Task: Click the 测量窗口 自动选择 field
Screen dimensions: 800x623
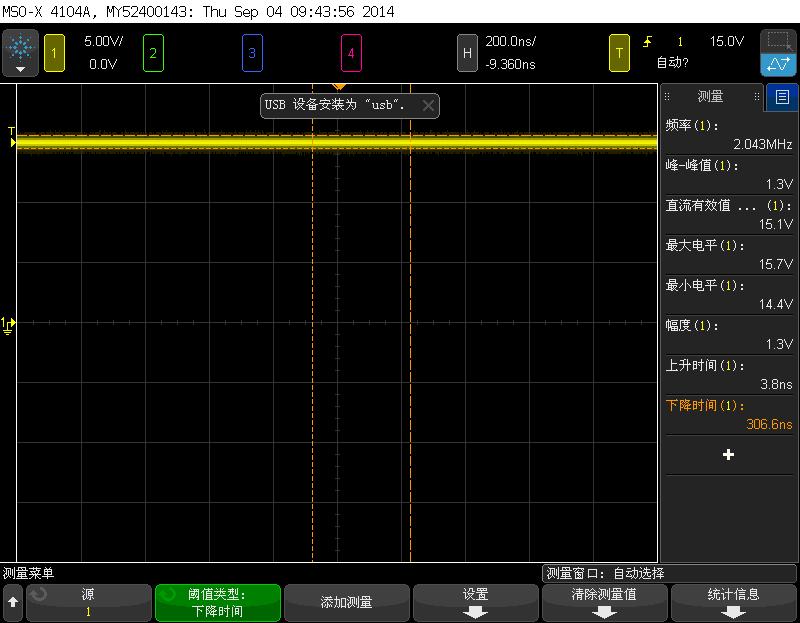Action: click(669, 574)
